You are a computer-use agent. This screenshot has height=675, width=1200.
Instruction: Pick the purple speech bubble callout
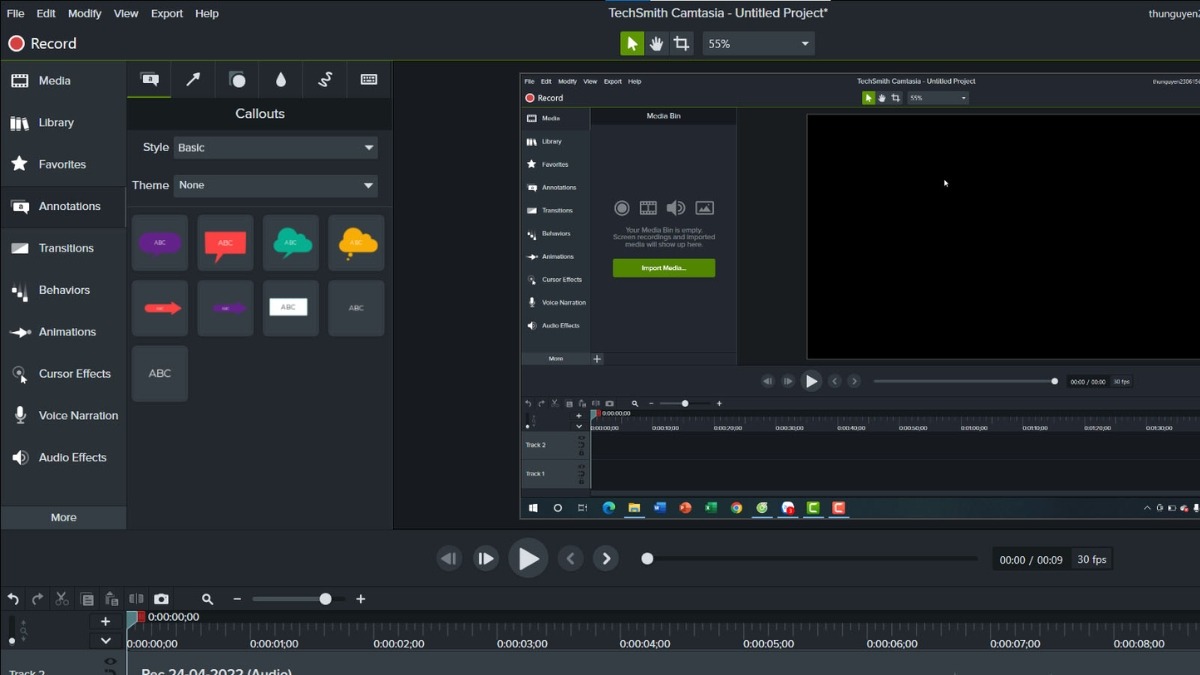[x=160, y=243]
